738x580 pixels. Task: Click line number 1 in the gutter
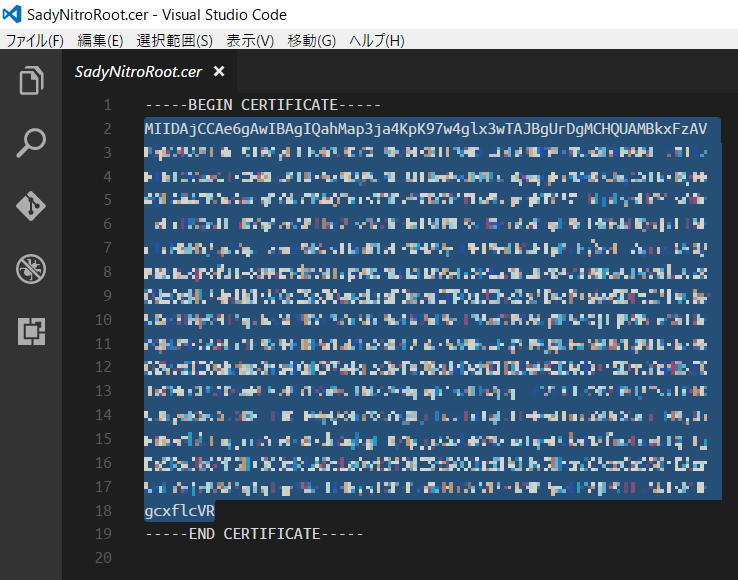[x=108, y=105]
